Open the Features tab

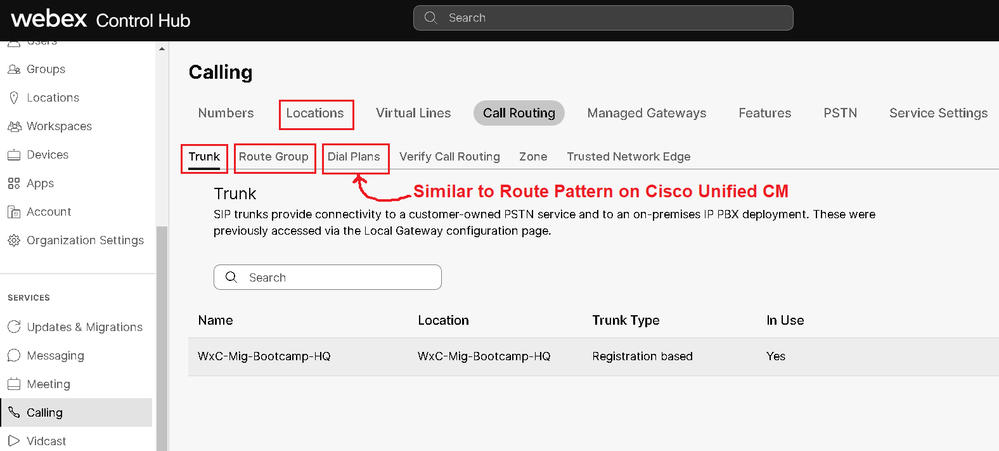(x=765, y=113)
